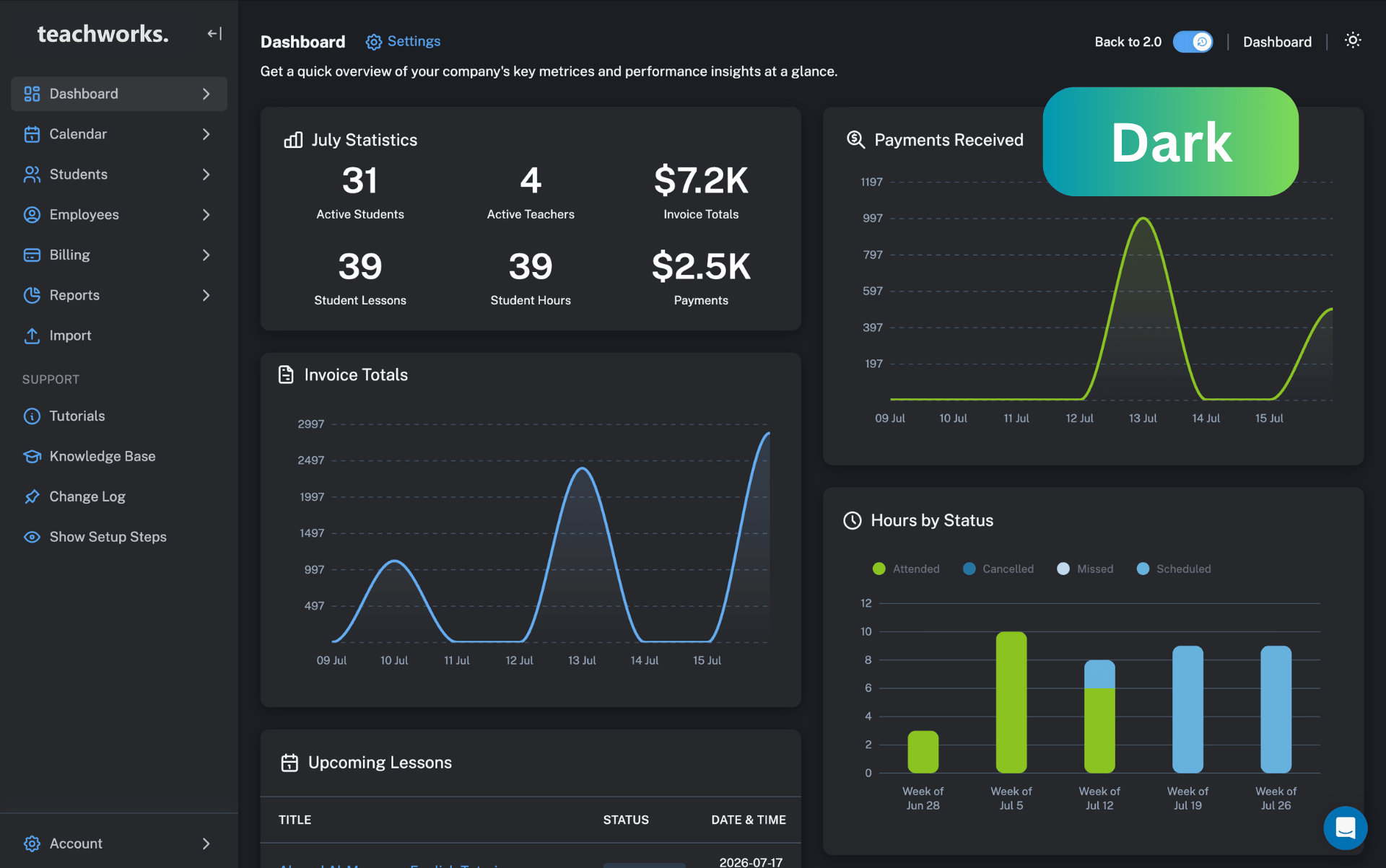Click the $2.5K Payments value
The width and height of the screenshot is (1386, 868).
point(701,266)
